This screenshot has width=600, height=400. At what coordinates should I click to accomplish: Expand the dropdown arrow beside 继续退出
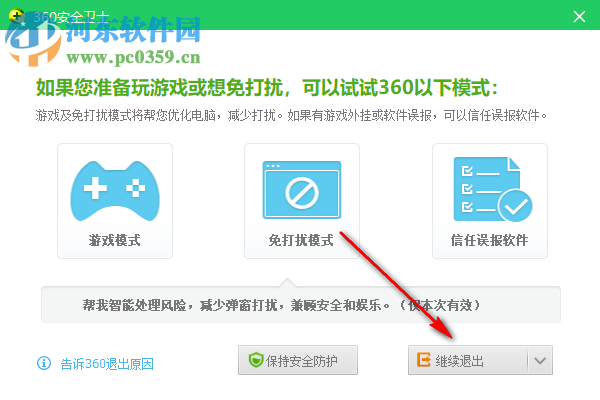point(540,360)
